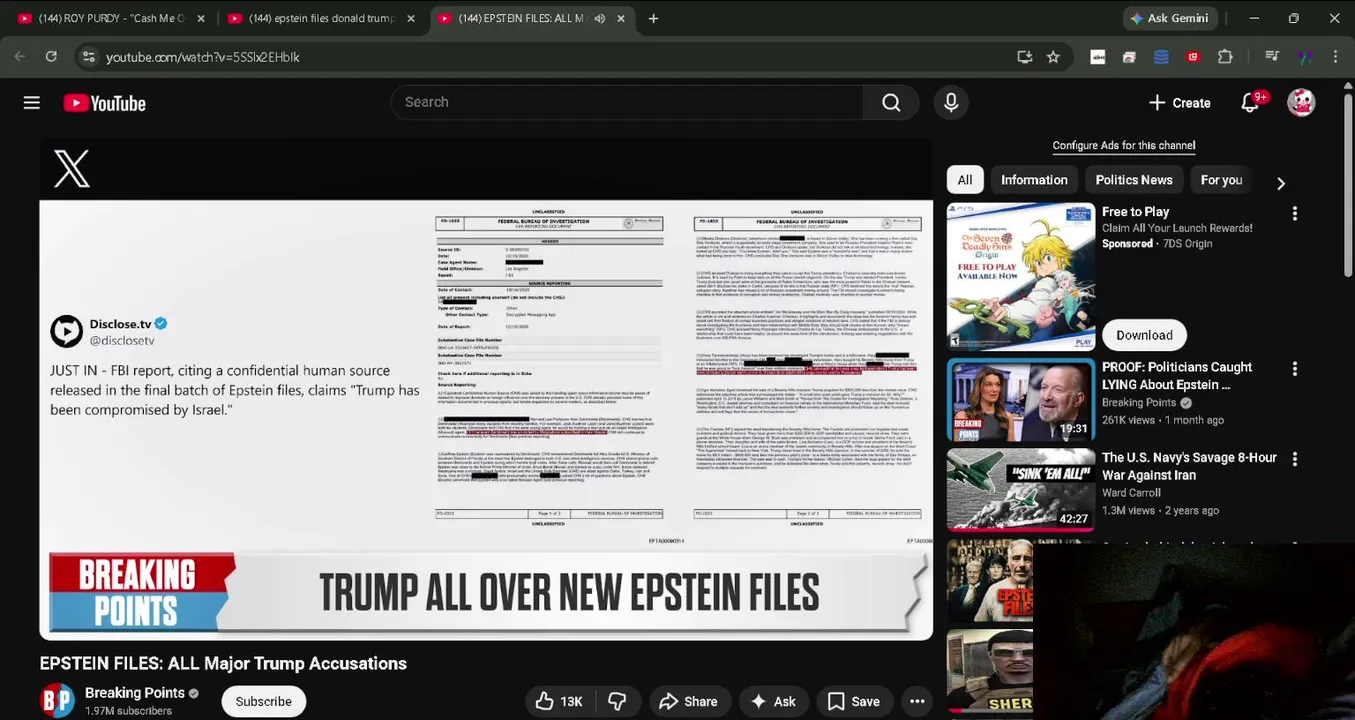This screenshot has height=720, width=1355.
Task: Click the video title EPSTEIN FILES: ALL Major
Action: 223,663
